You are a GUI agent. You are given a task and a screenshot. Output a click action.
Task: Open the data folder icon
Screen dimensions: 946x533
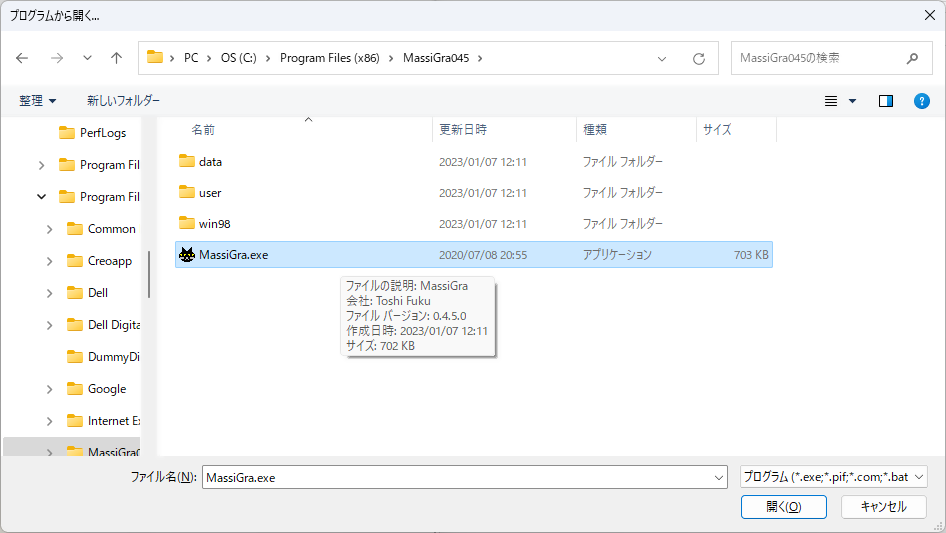coord(186,161)
